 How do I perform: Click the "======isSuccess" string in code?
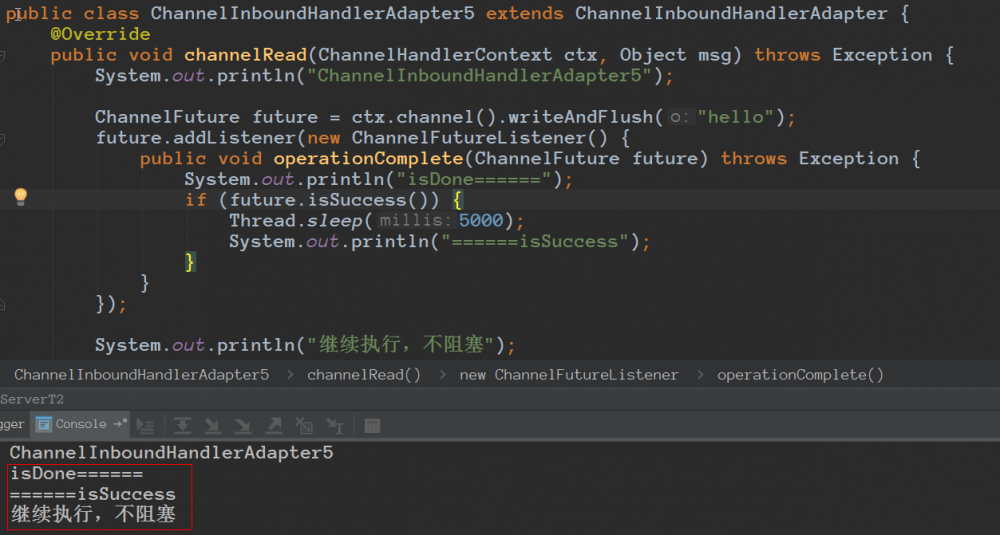click(535, 242)
